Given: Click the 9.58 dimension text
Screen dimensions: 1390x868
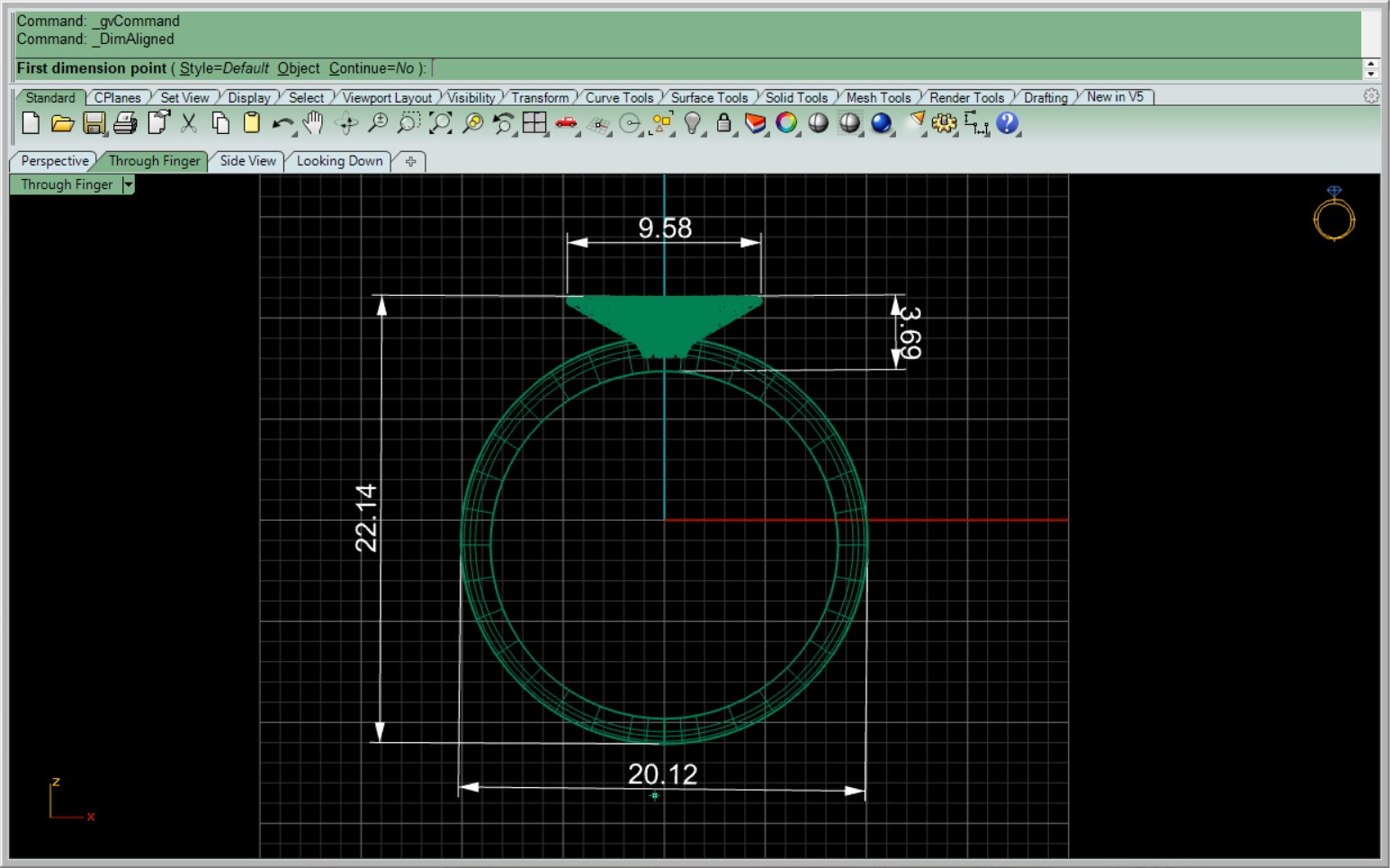Looking at the screenshot, I should [x=665, y=228].
